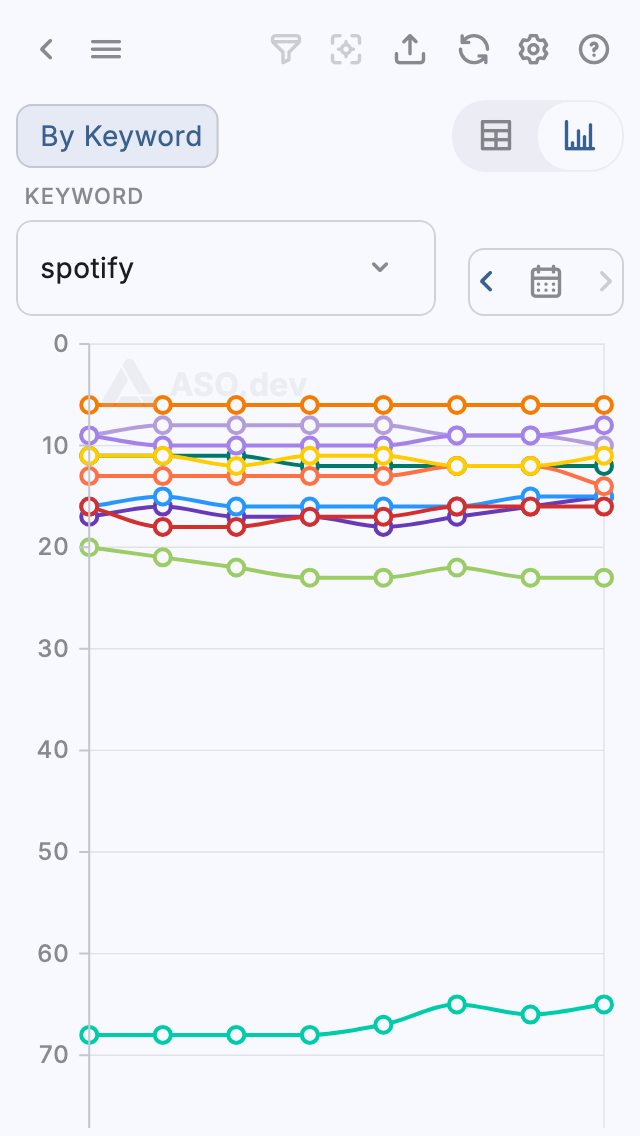Image resolution: width=640 pixels, height=1136 pixels.
Task: Toggle the By Keyword mode
Action: click(116, 136)
